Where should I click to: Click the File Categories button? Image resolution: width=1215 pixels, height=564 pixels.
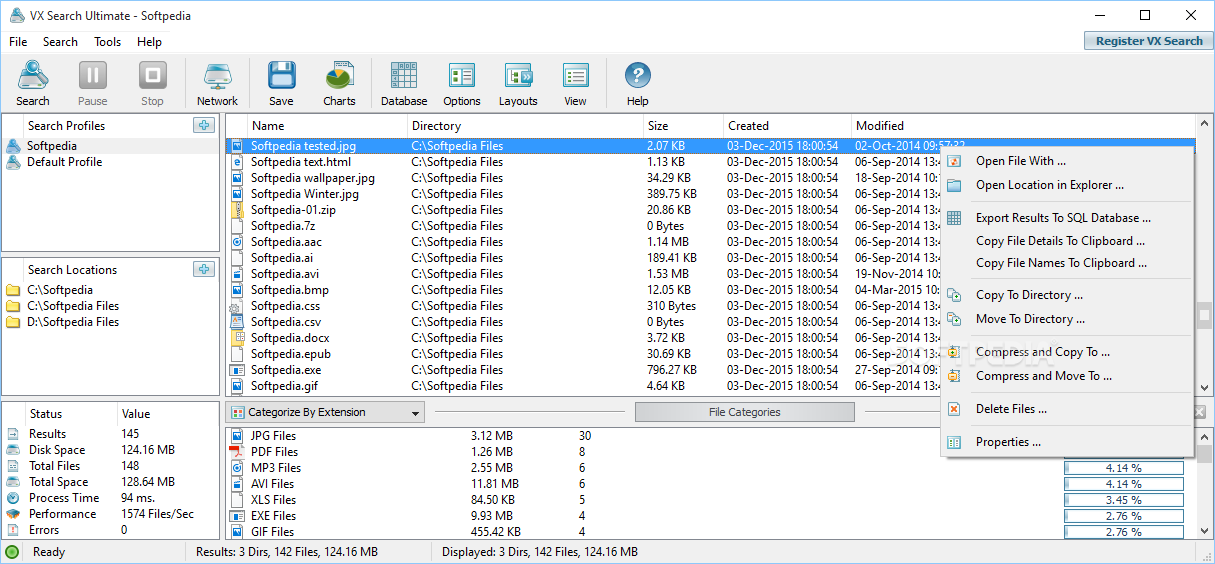click(x=744, y=412)
